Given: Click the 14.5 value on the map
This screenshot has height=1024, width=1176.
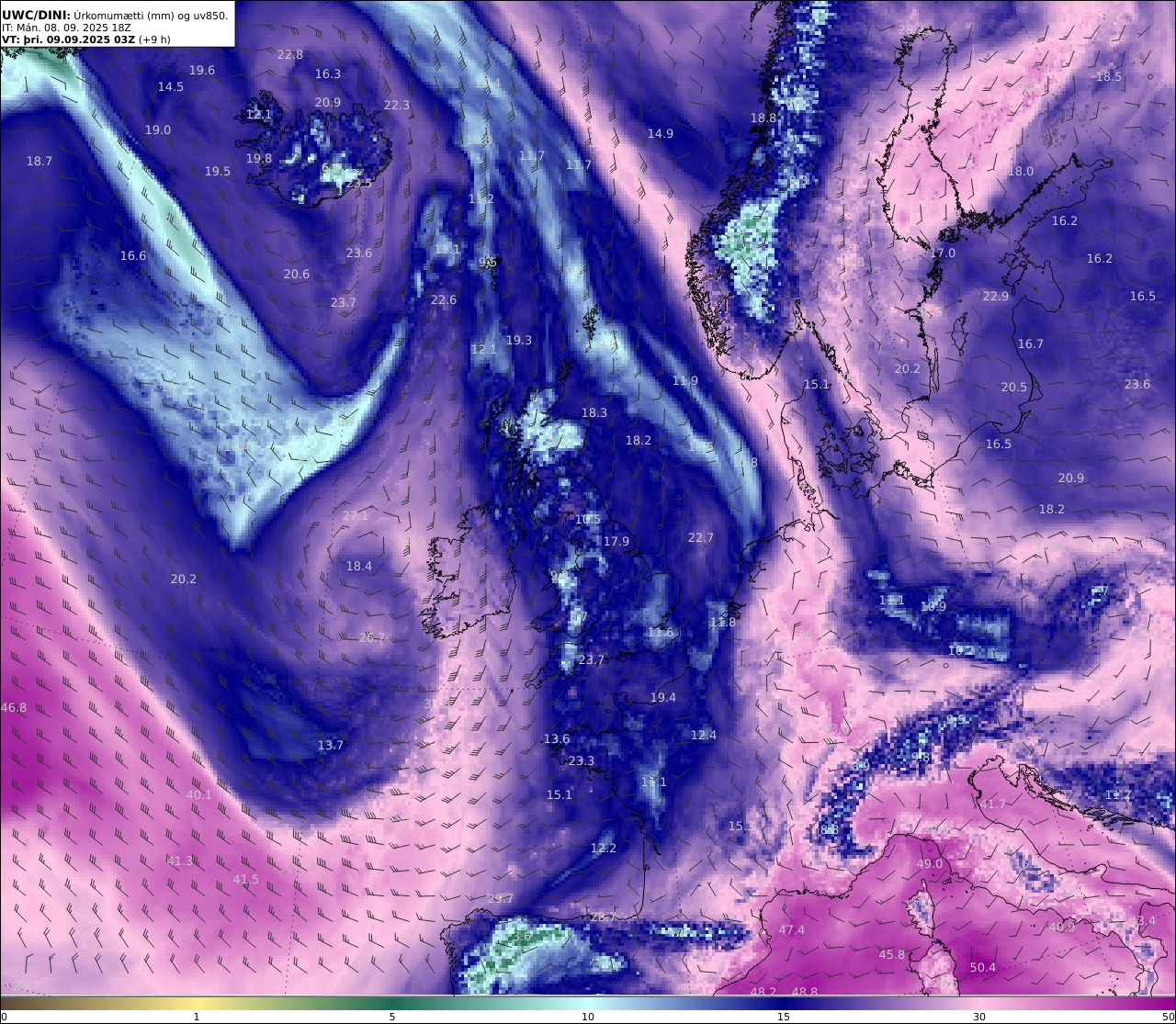Looking at the screenshot, I should pos(171,86).
